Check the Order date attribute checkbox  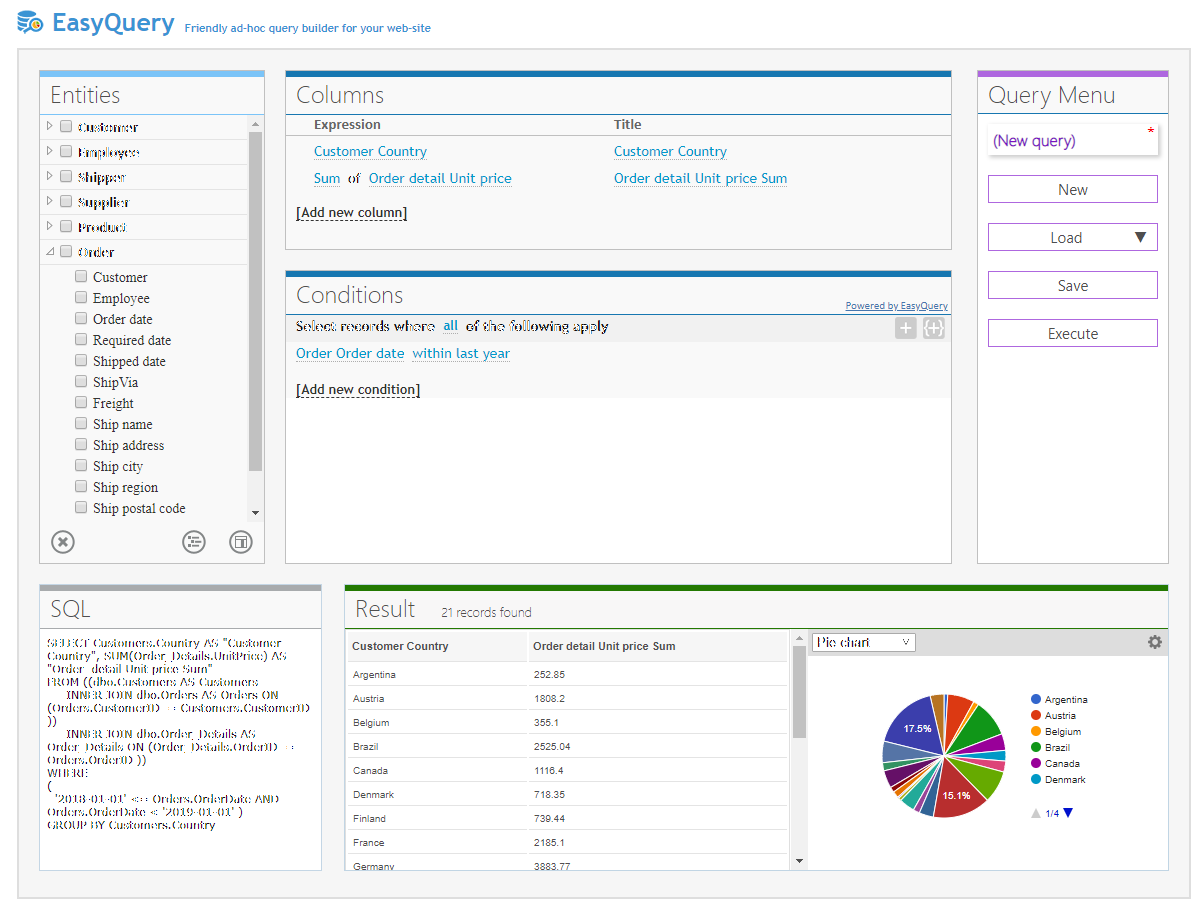82,319
